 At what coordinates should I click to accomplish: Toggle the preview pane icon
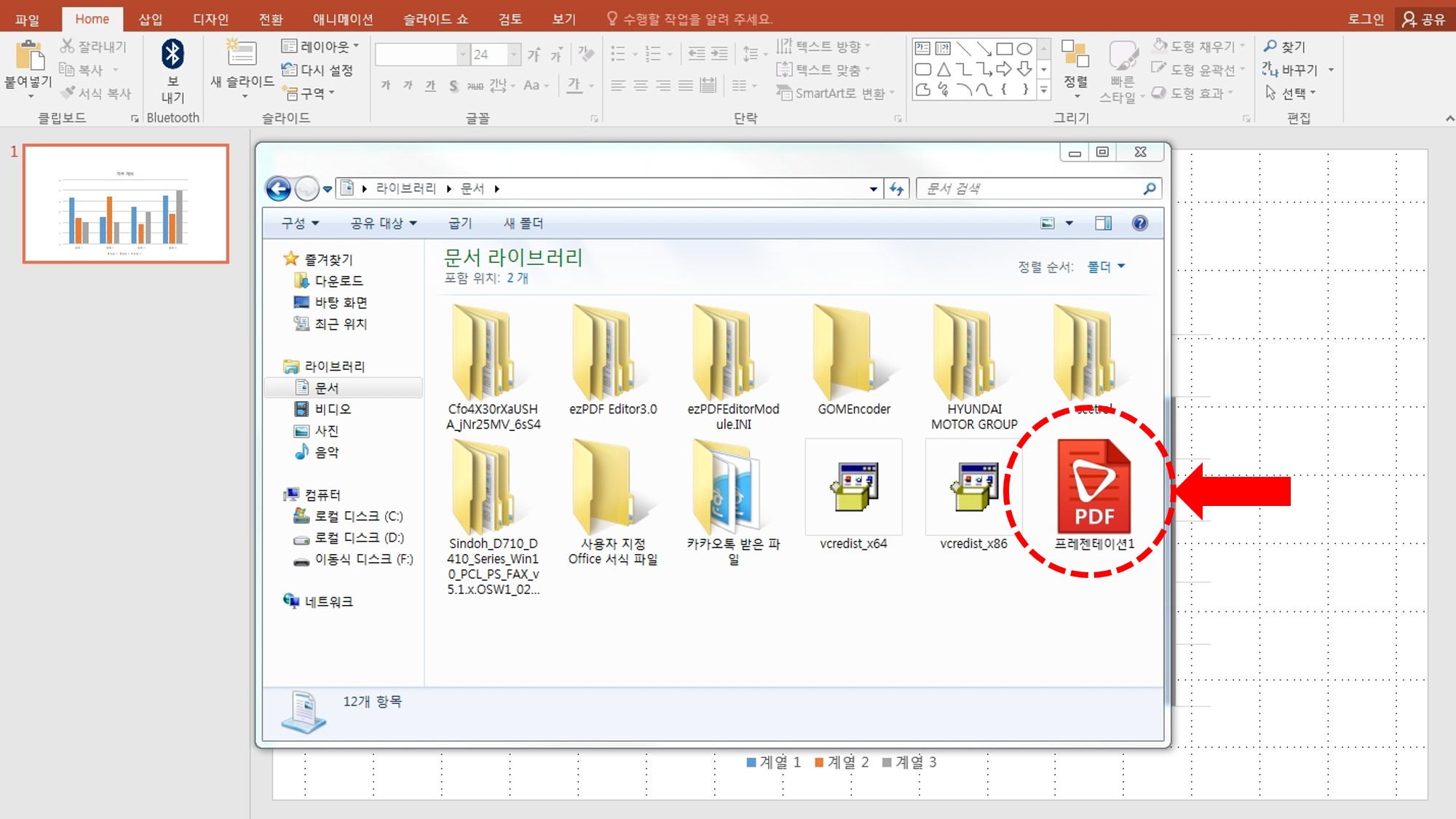1103,223
